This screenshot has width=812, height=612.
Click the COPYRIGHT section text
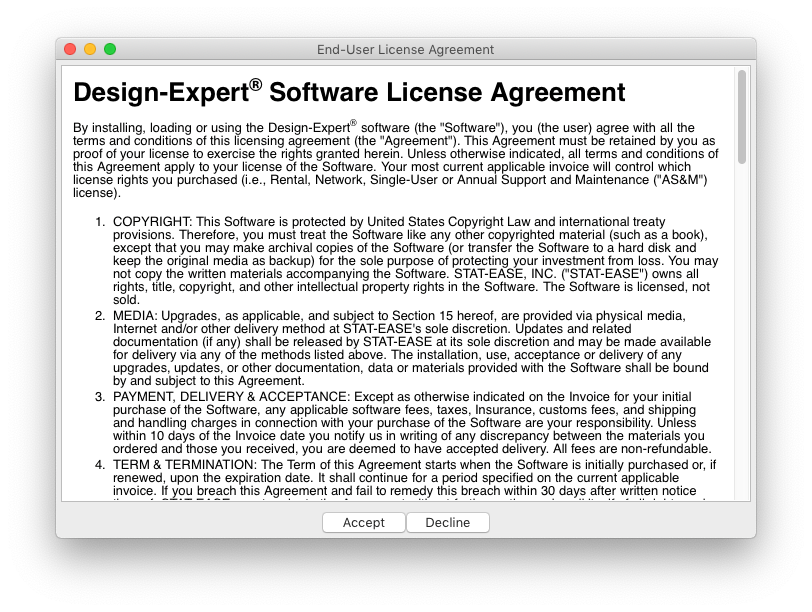point(415,260)
